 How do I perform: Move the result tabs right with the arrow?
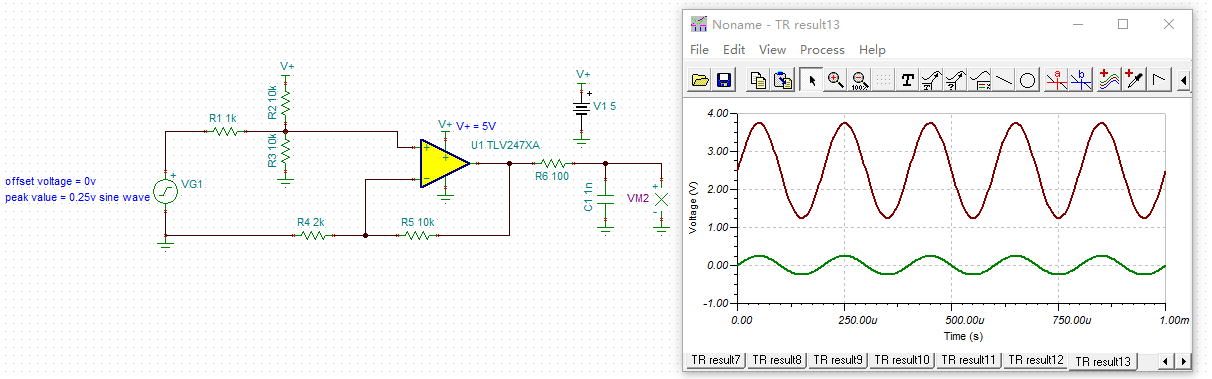[1183, 360]
